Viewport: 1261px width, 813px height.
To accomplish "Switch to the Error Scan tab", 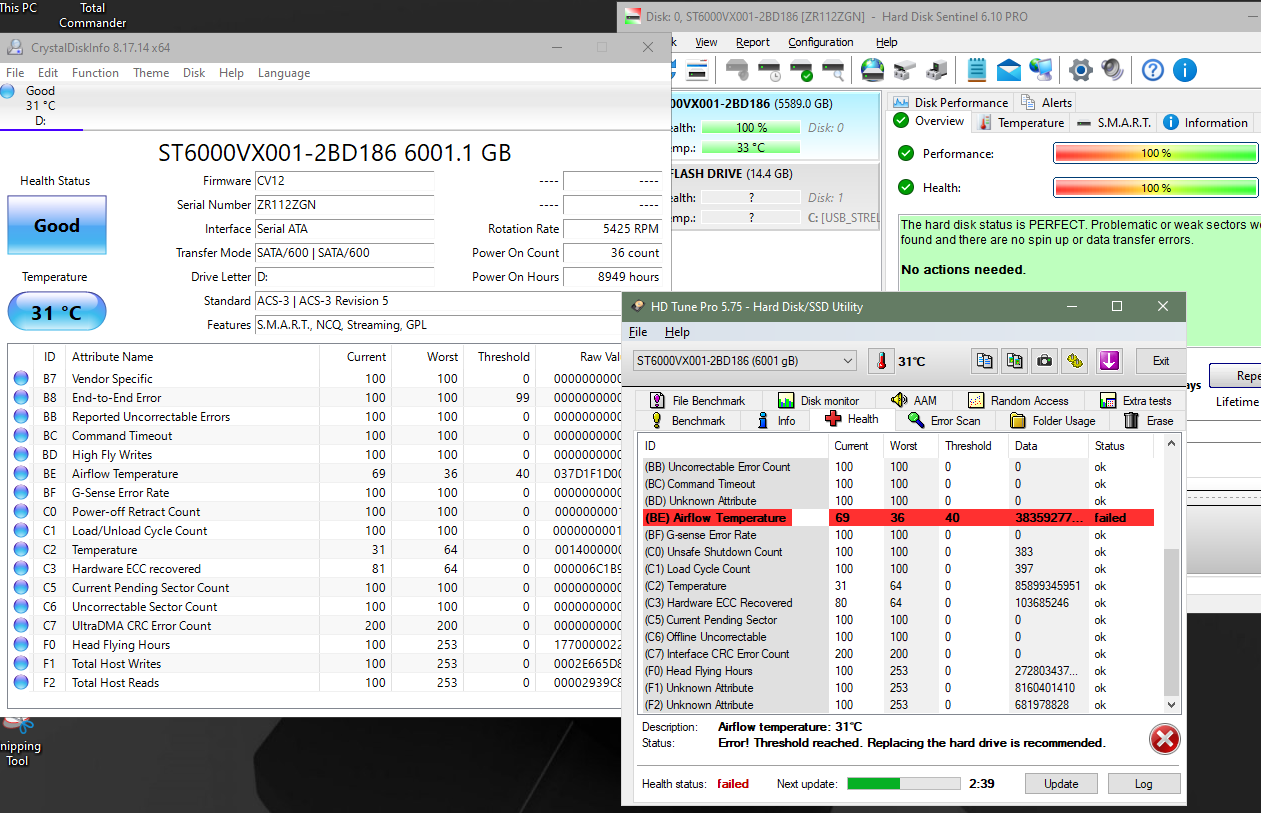I will [944, 420].
